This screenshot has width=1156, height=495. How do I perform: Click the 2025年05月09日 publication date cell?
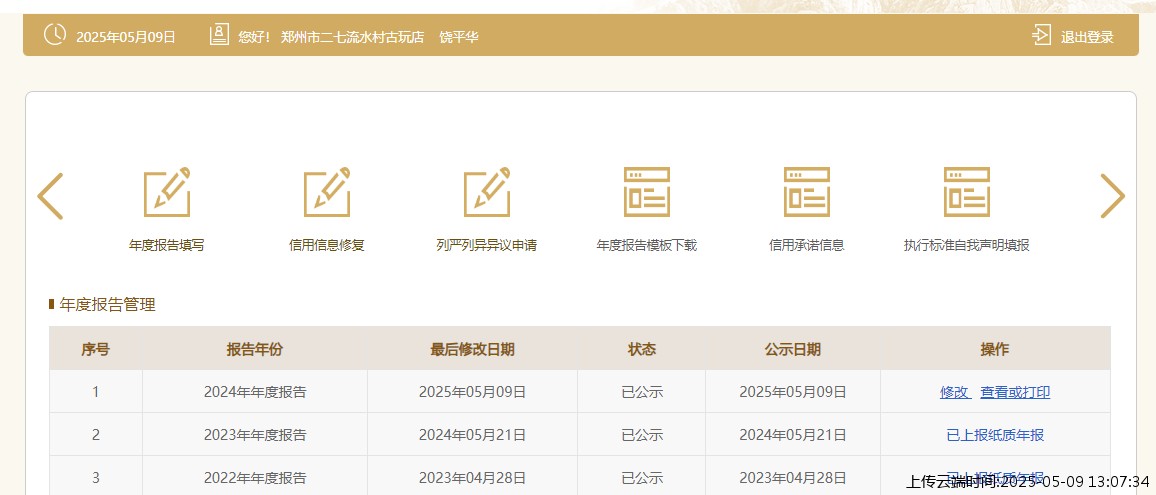[793, 392]
